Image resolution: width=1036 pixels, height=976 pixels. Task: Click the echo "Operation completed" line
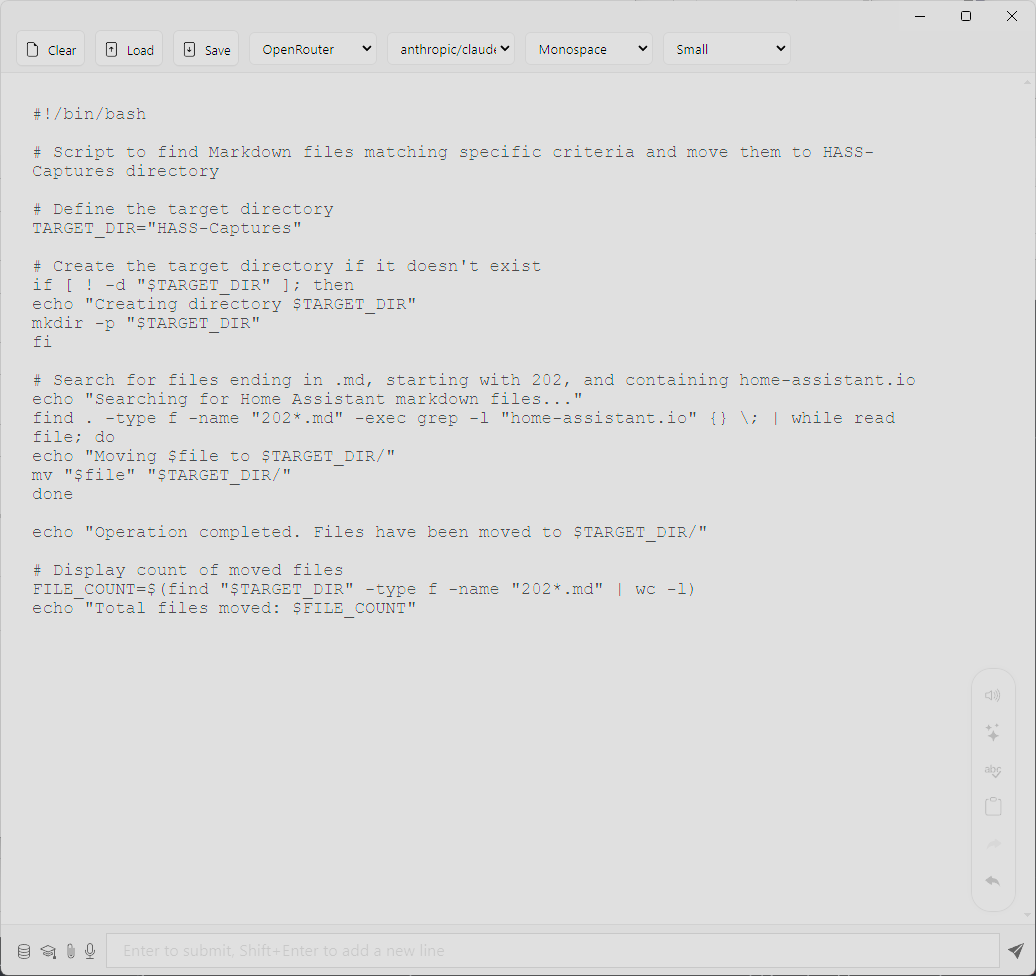(370, 533)
